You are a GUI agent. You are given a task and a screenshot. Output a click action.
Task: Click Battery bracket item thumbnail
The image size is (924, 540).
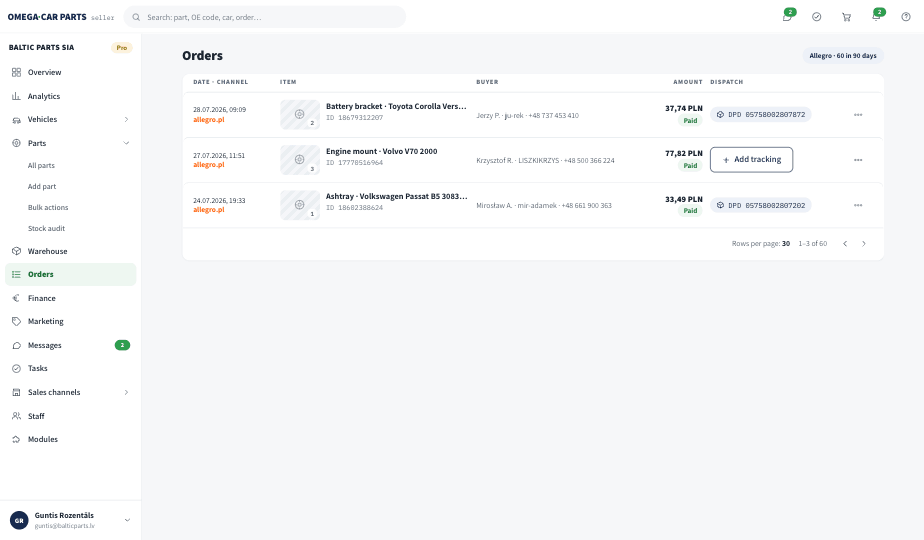pyautogui.click(x=300, y=114)
